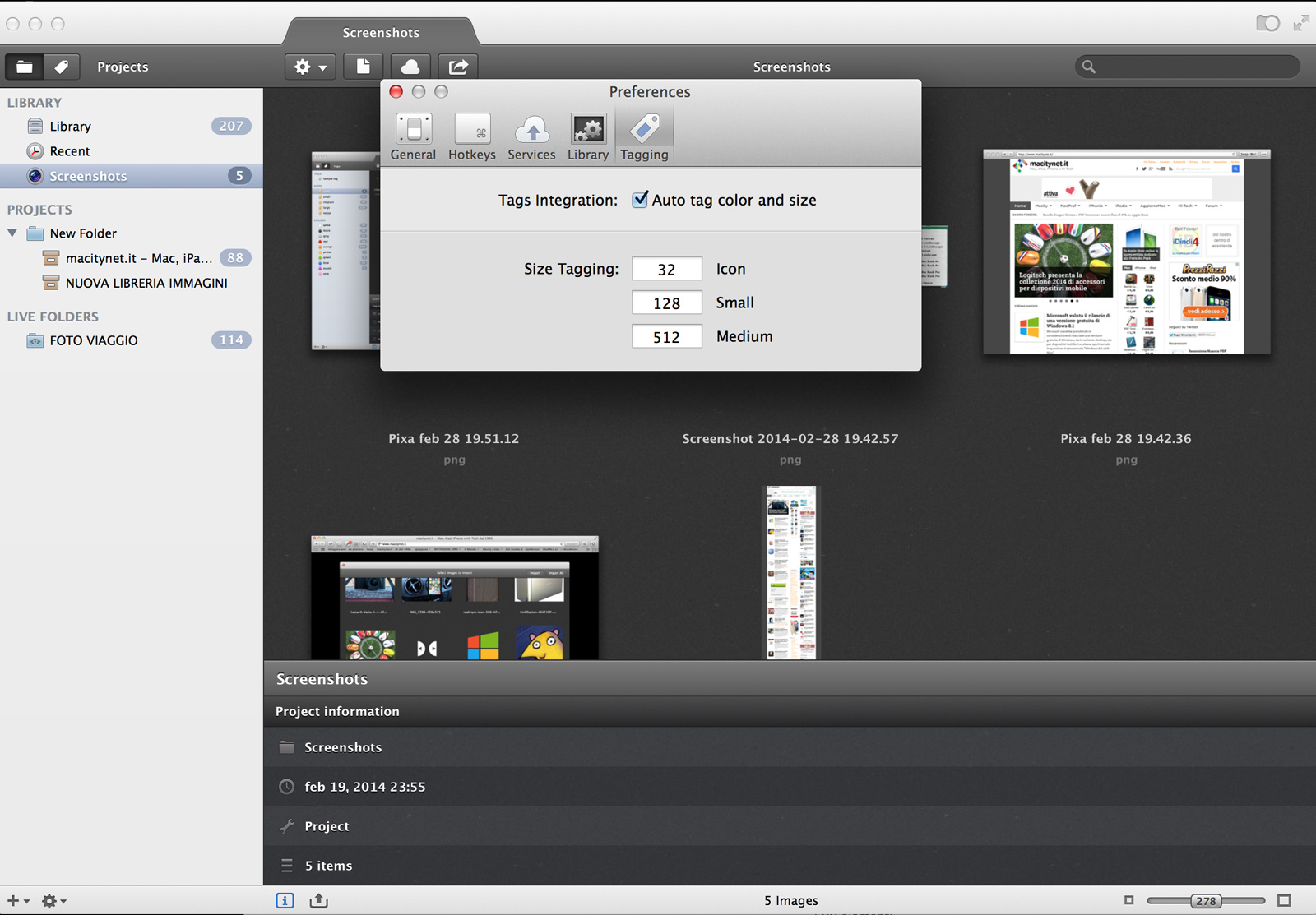Click the thumbnail size slider knob
This screenshot has width=1316, height=915.
[x=1206, y=901]
